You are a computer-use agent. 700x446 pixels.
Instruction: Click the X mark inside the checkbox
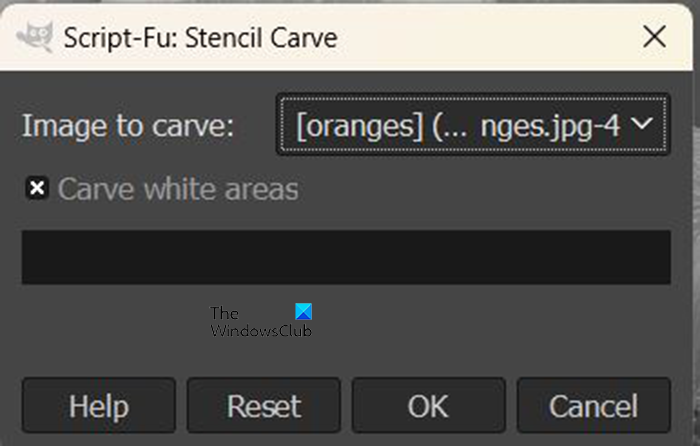37,188
